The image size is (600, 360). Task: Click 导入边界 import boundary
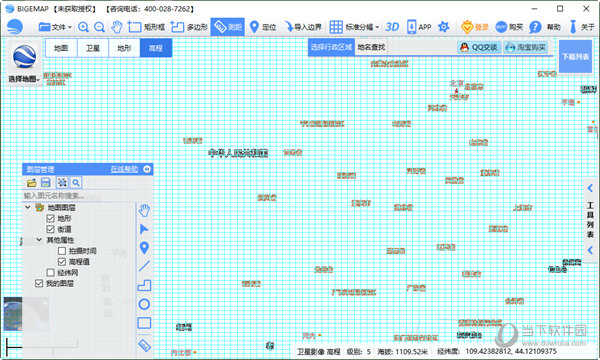pos(303,27)
